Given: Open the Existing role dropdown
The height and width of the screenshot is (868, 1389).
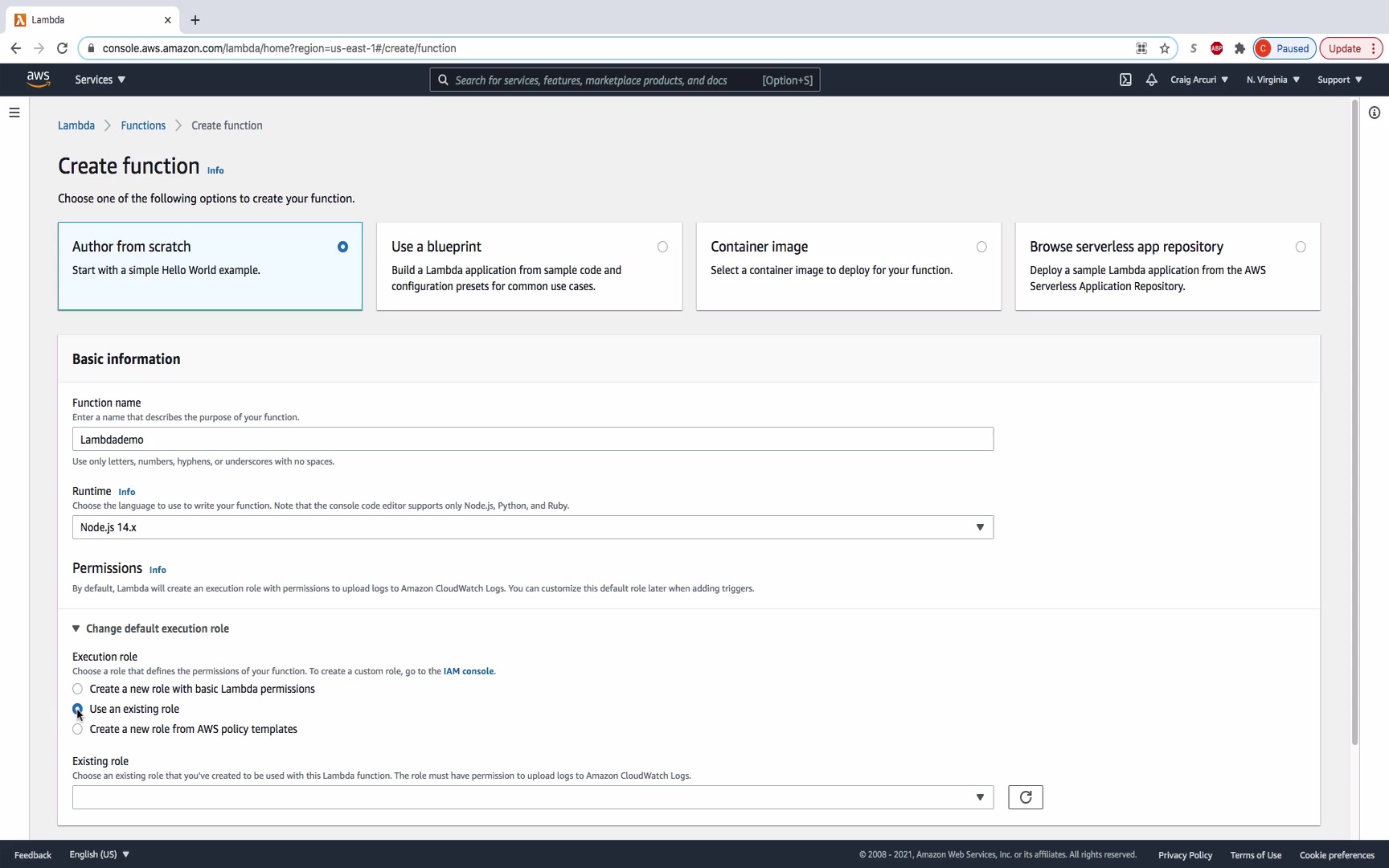Looking at the screenshot, I should [x=533, y=797].
